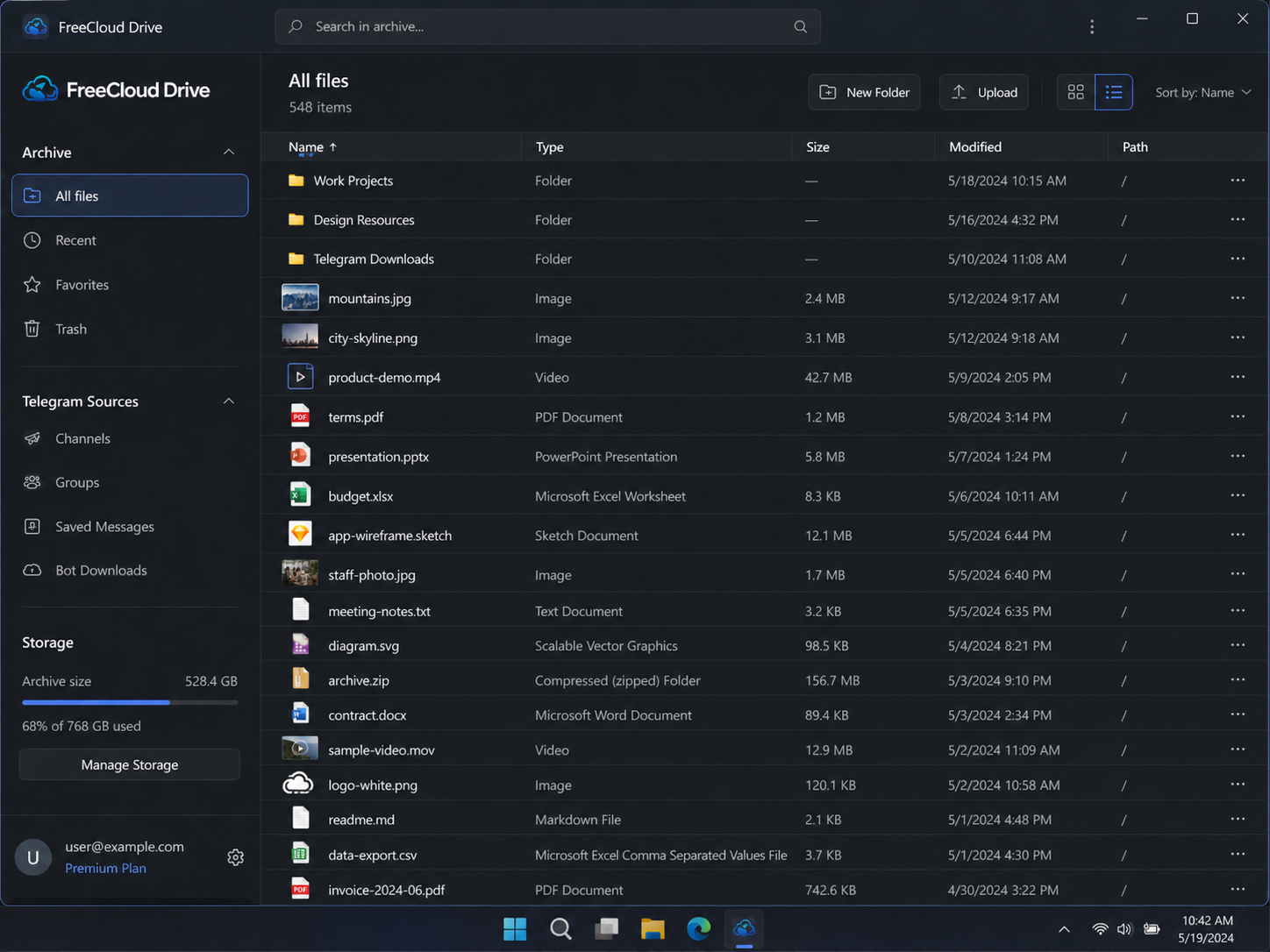Open more options for budget.xlsx
1270x952 pixels.
[x=1238, y=495]
